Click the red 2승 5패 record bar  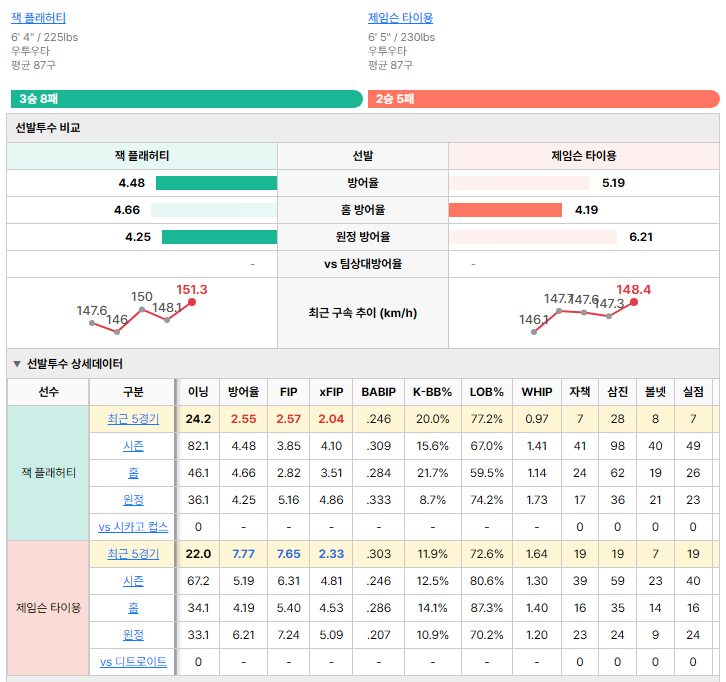point(544,99)
